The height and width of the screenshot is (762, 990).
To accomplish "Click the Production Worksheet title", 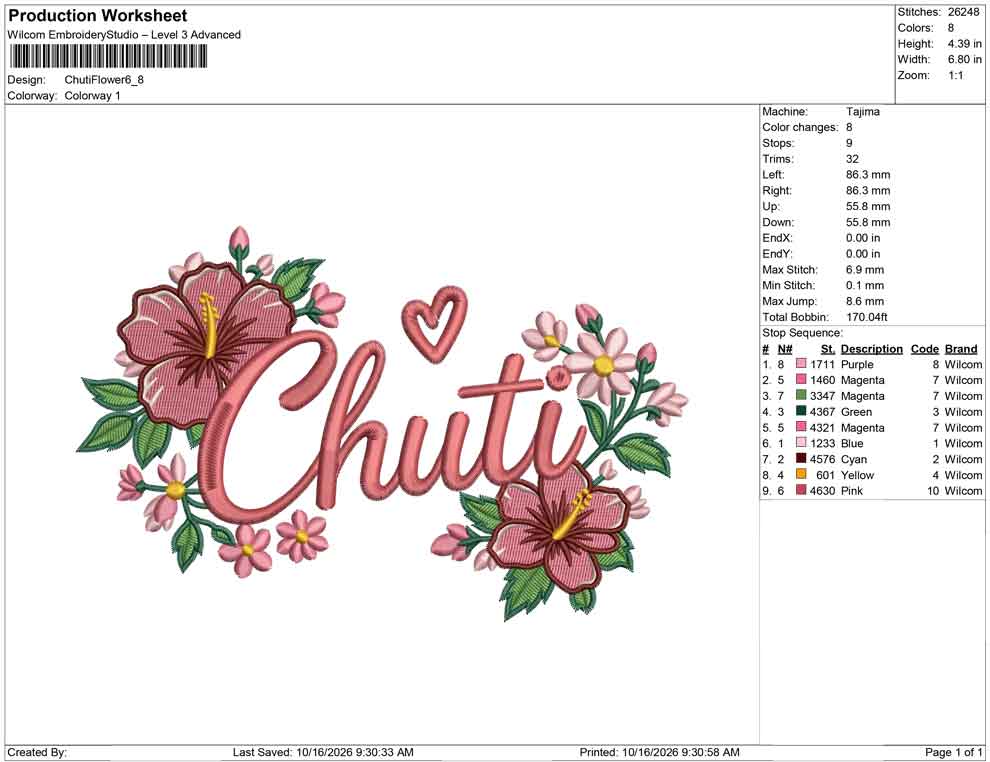I will point(97,16).
